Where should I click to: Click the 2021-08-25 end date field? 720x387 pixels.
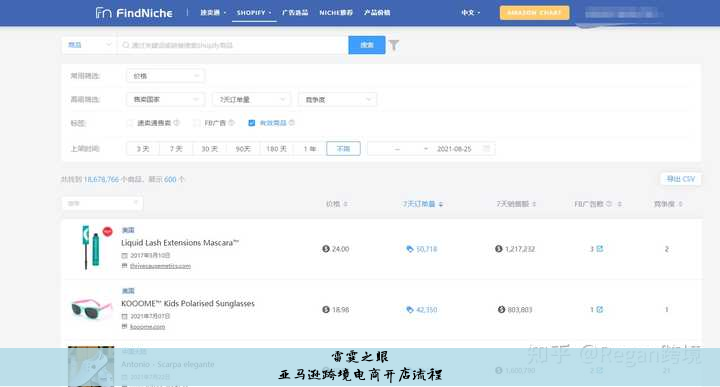click(x=454, y=149)
